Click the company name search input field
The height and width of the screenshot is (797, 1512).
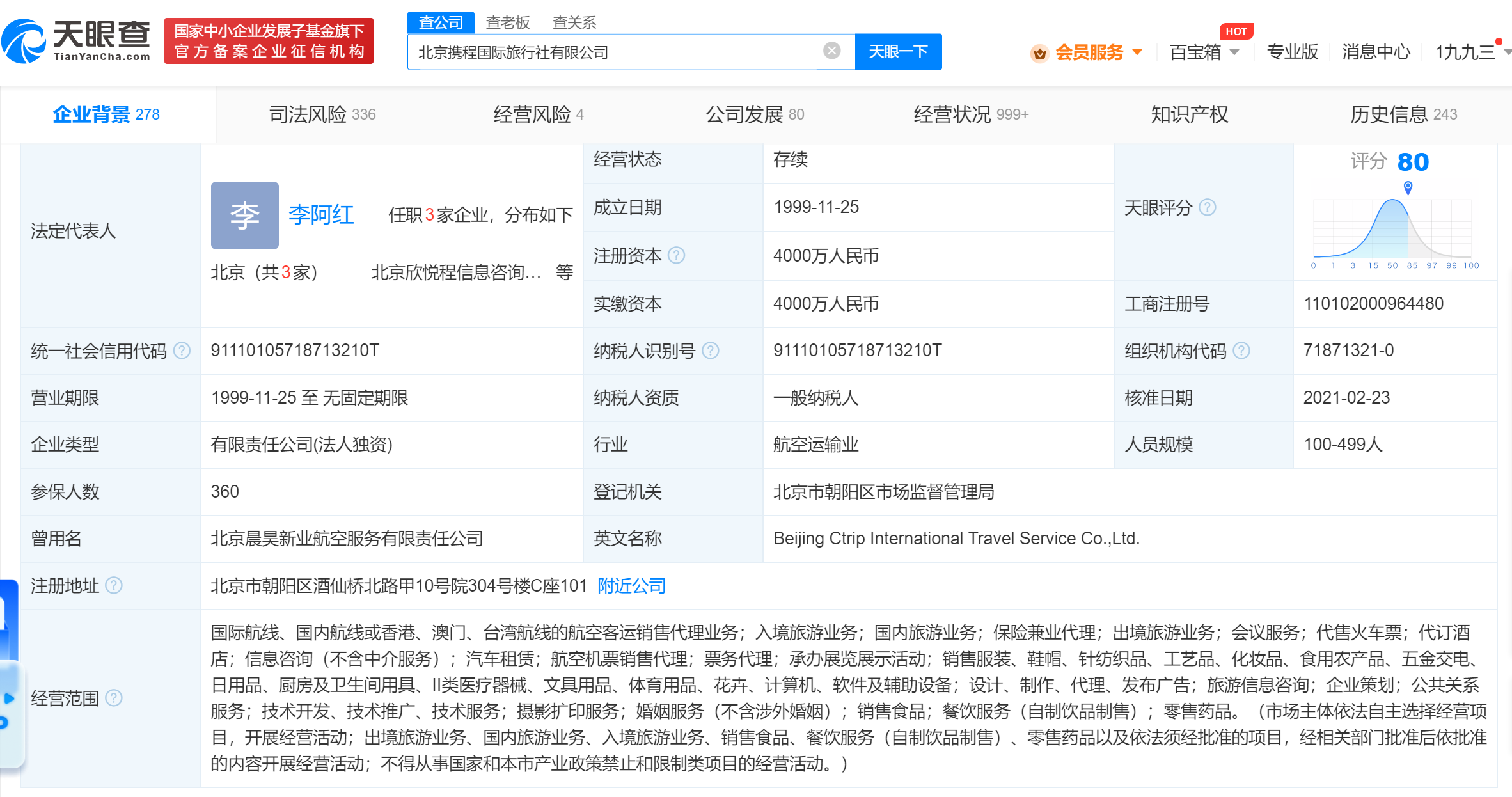coord(614,52)
